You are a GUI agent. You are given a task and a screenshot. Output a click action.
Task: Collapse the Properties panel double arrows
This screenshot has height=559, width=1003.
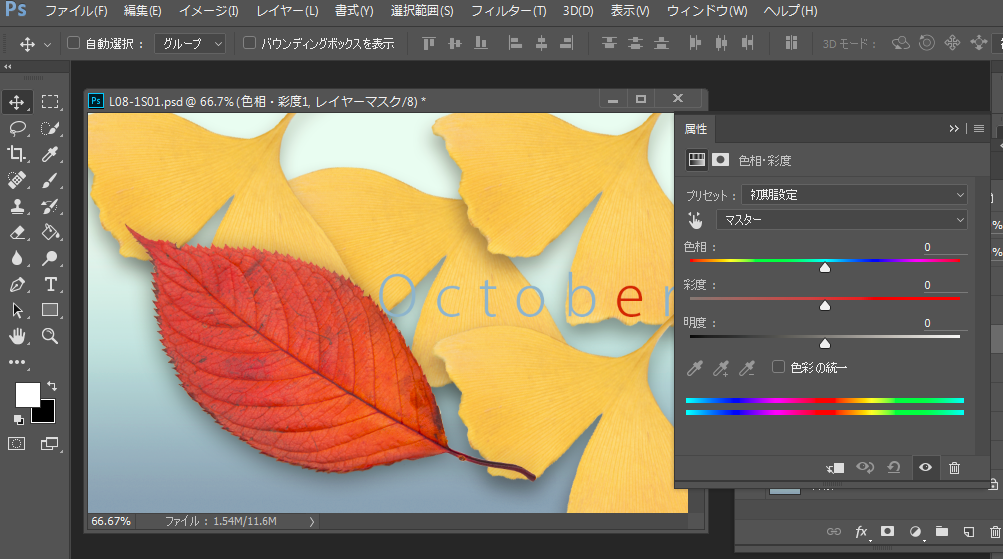tap(954, 129)
